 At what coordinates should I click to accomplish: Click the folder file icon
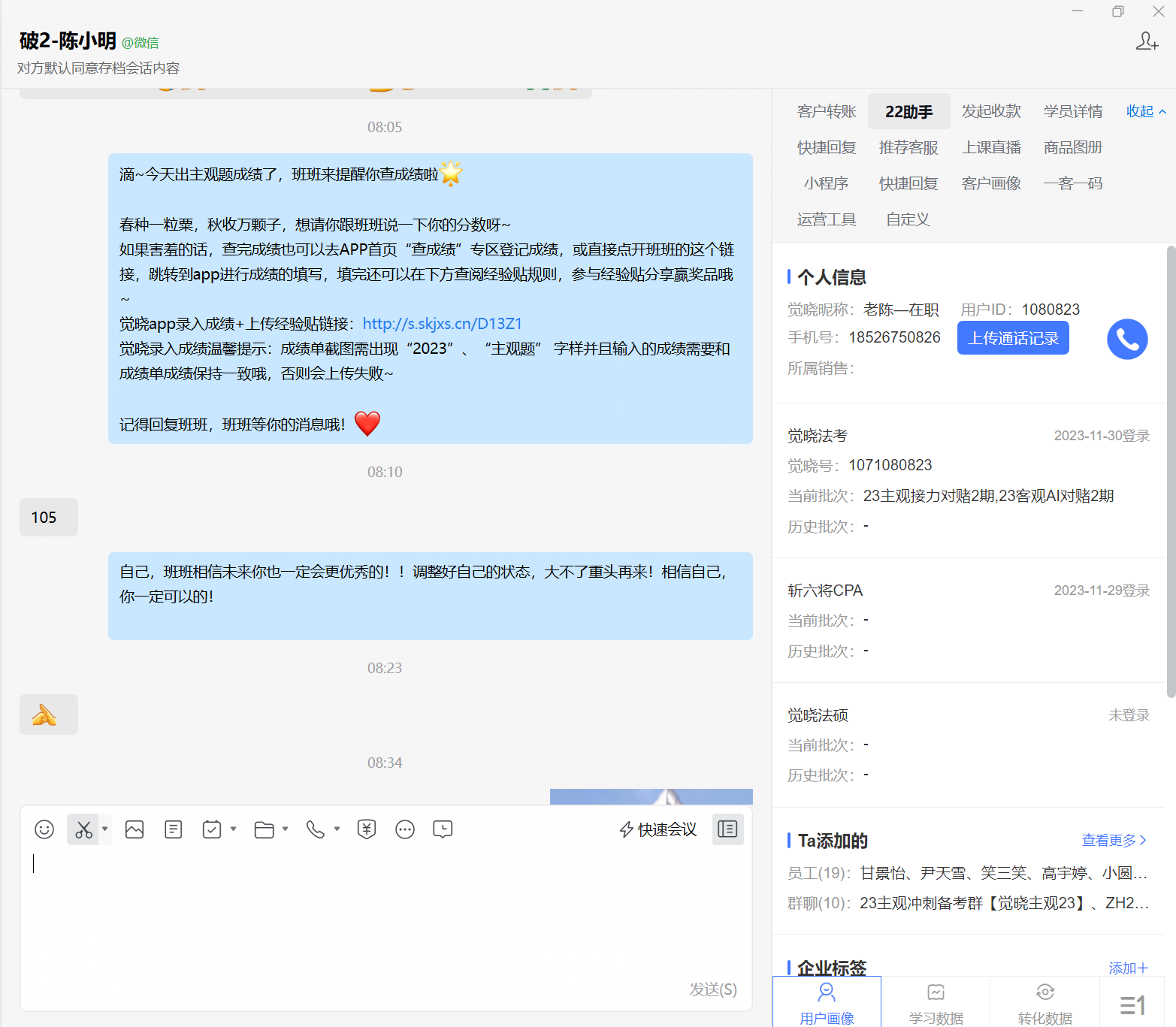click(x=264, y=829)
